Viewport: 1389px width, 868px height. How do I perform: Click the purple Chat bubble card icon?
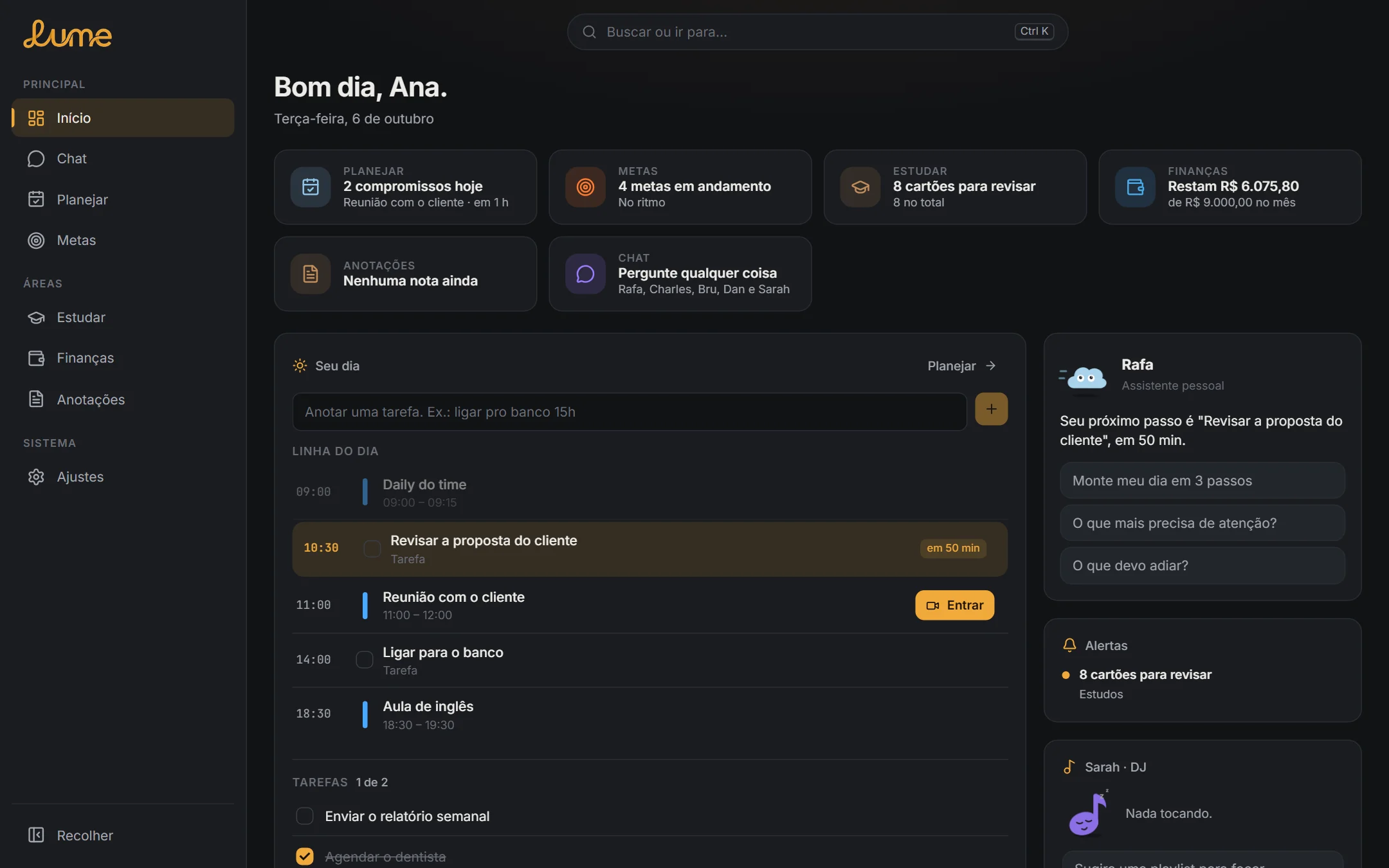click(585, 274)
